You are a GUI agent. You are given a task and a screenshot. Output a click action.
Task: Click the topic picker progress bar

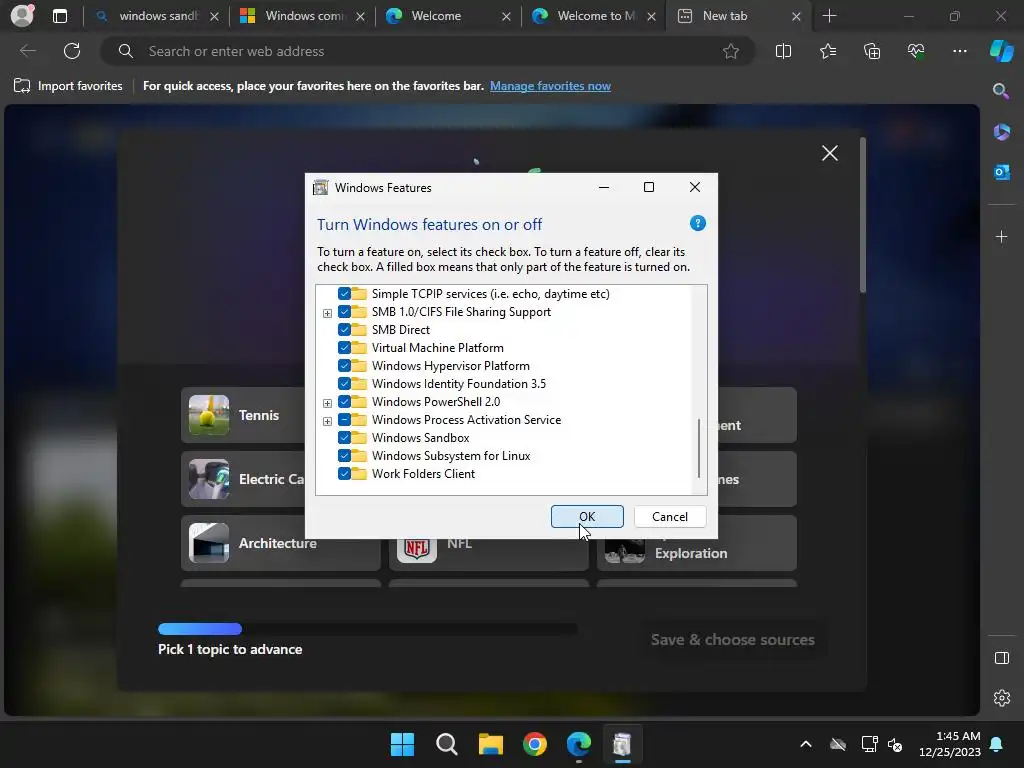(368, 629)
